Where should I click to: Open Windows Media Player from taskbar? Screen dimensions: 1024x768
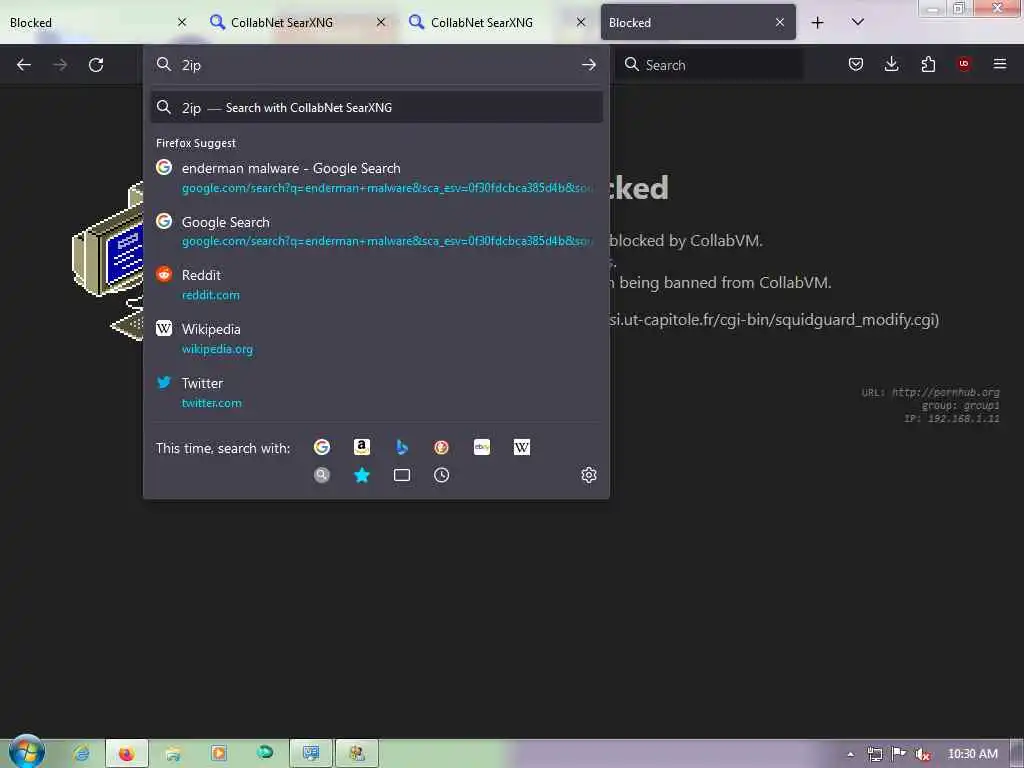click(x=219, y=754)
